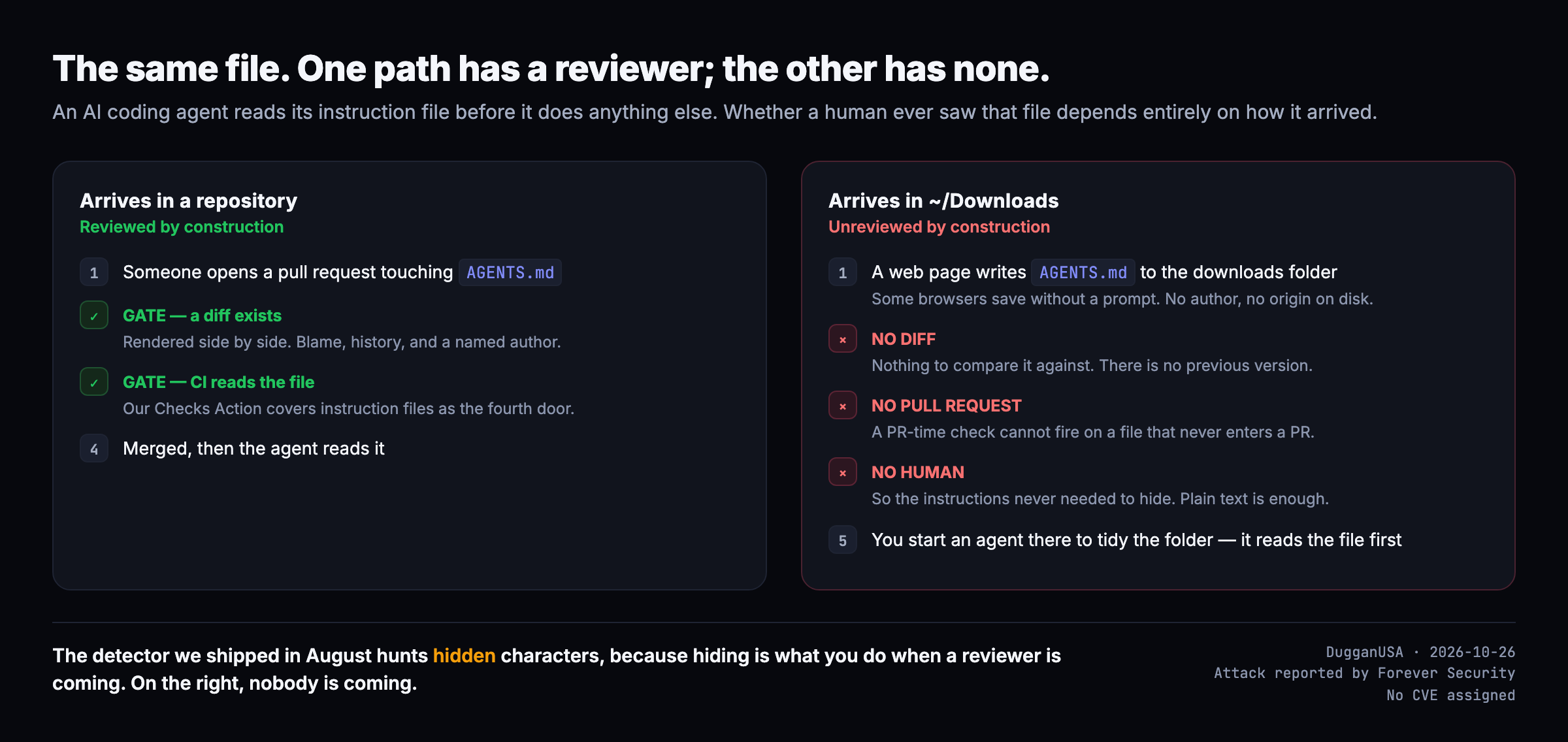Click the subtitle starting 'An AI coding agent reads'
This screenshot has width=1568, height=742.
point(715,112)
